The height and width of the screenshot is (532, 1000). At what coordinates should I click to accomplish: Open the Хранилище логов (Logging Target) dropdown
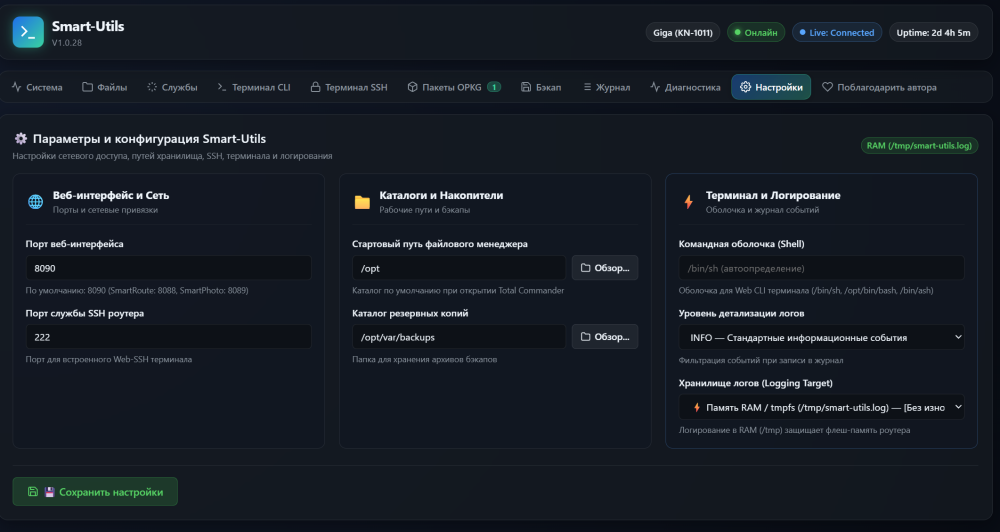(x=821, y=407)
